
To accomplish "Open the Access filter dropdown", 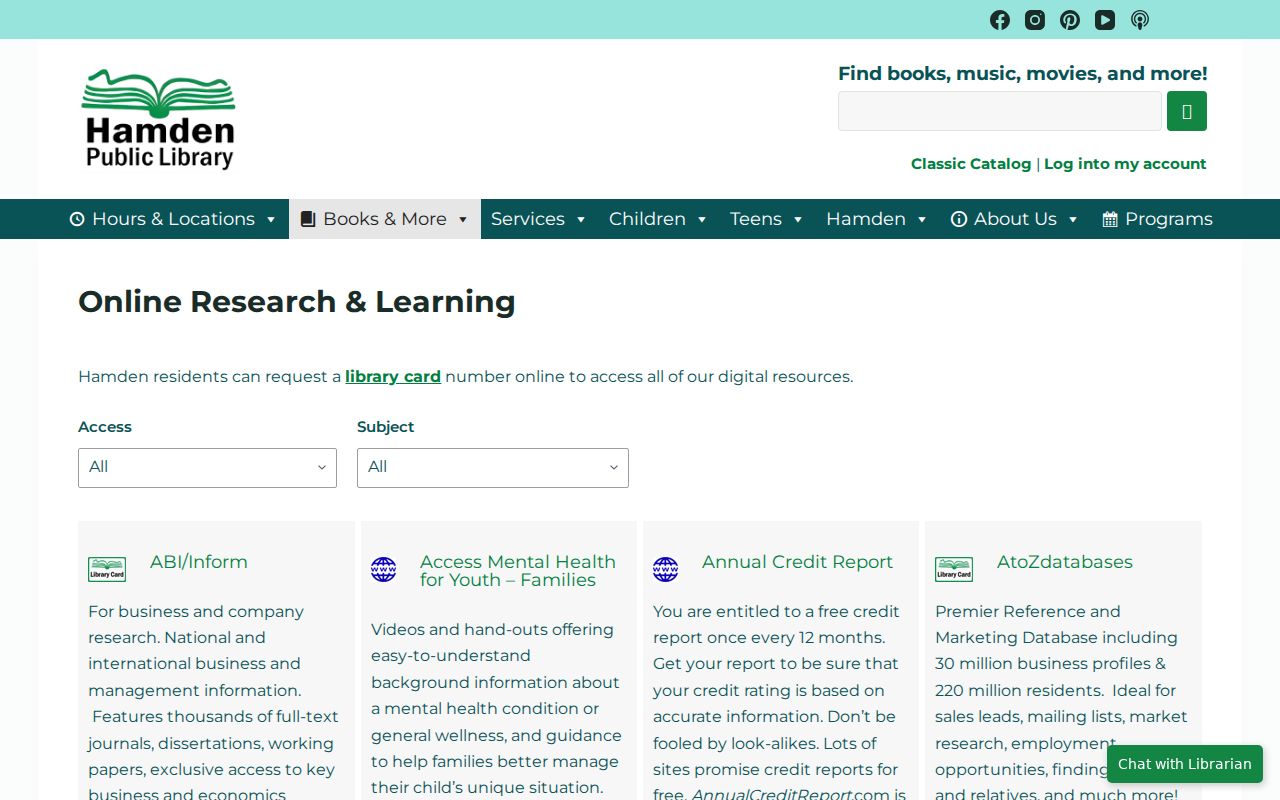I will tap(207, 468).
